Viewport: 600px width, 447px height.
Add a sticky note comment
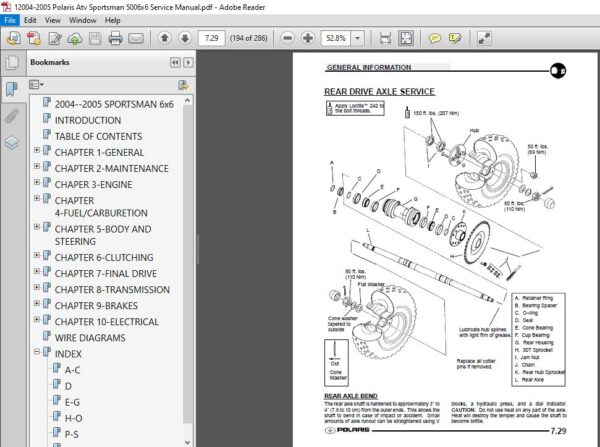click(x=434, y=38)
